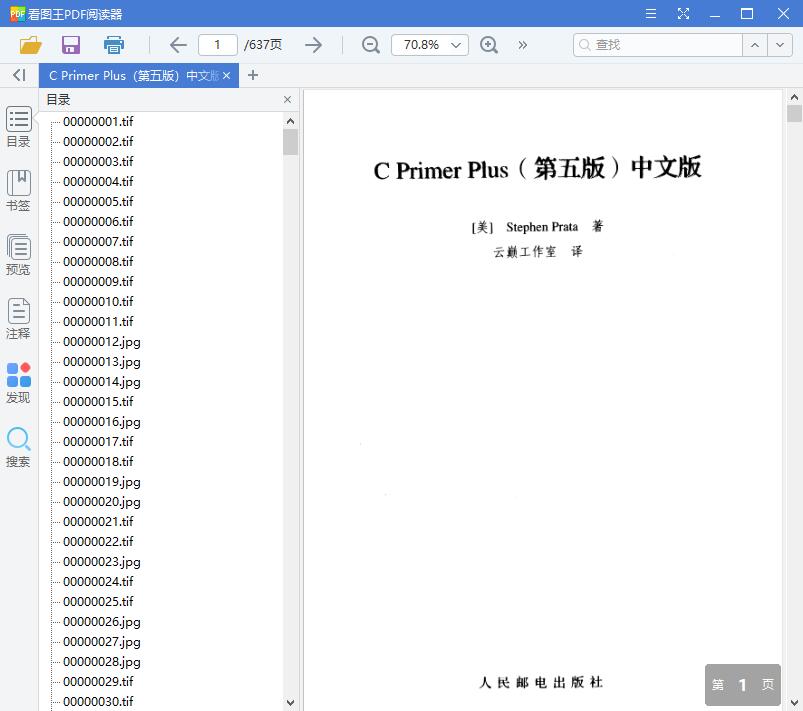Click the outline list scroll up arrow
The height and width of the screenshot is (711, 803).
pyautogui.click(x=290, y=121)
